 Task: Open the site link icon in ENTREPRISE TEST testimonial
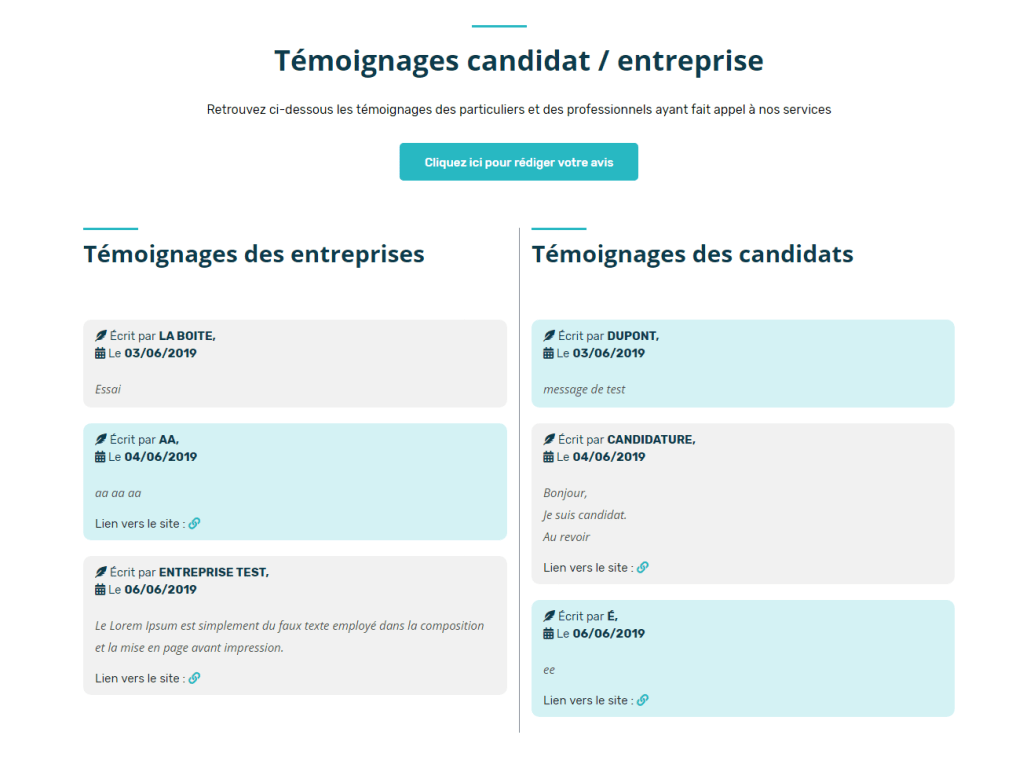click(195, 678)
